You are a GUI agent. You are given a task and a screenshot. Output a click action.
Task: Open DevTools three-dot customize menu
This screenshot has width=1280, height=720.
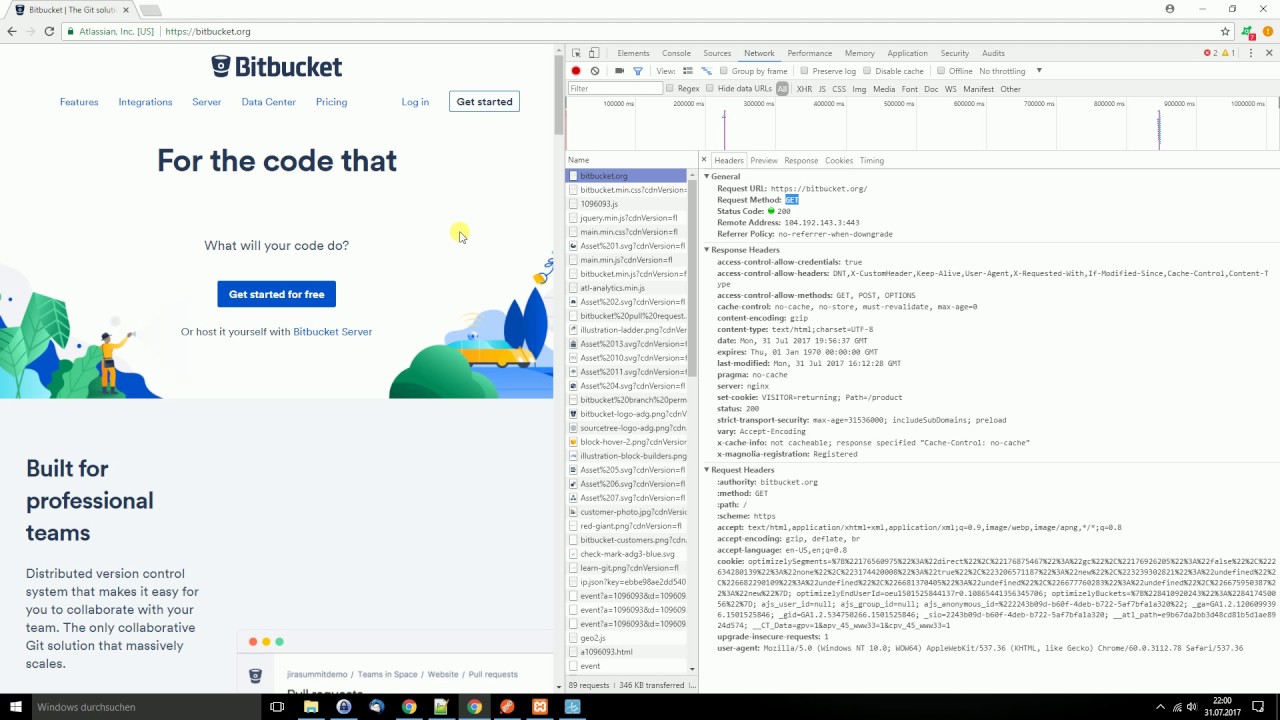click(1251, 53)
